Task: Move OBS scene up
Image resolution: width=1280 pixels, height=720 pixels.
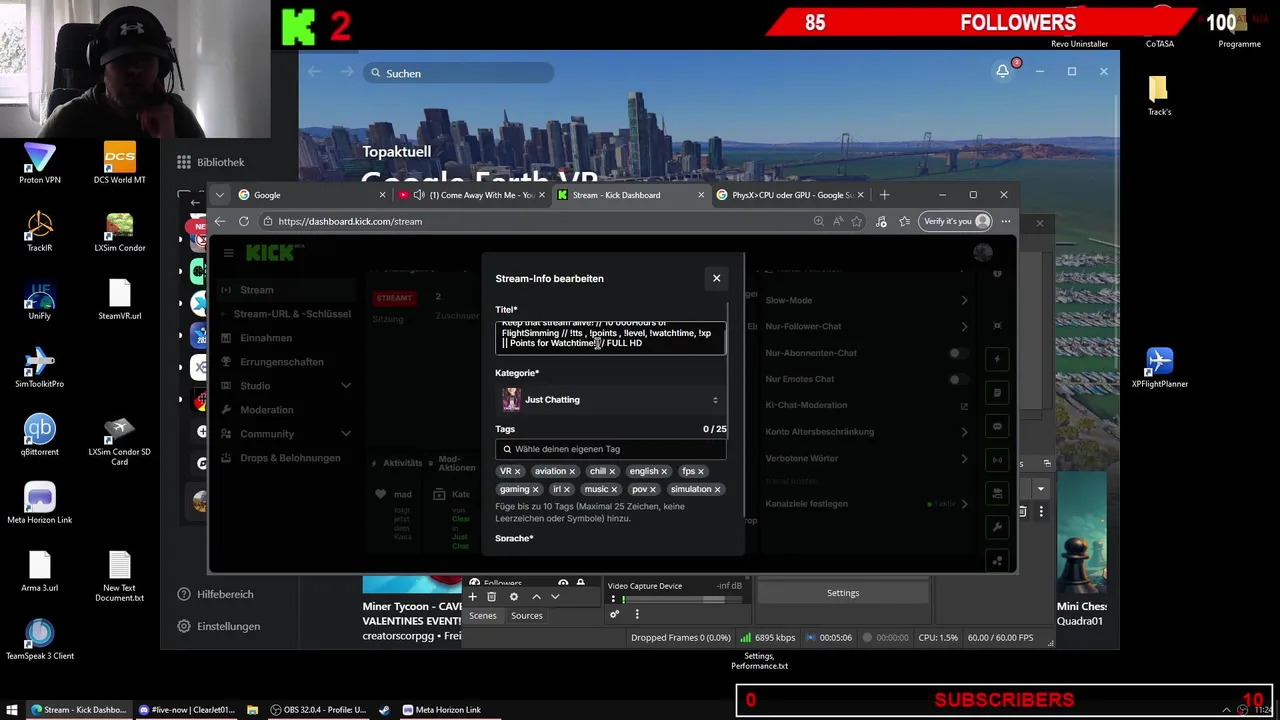Action: click(536, 597)
